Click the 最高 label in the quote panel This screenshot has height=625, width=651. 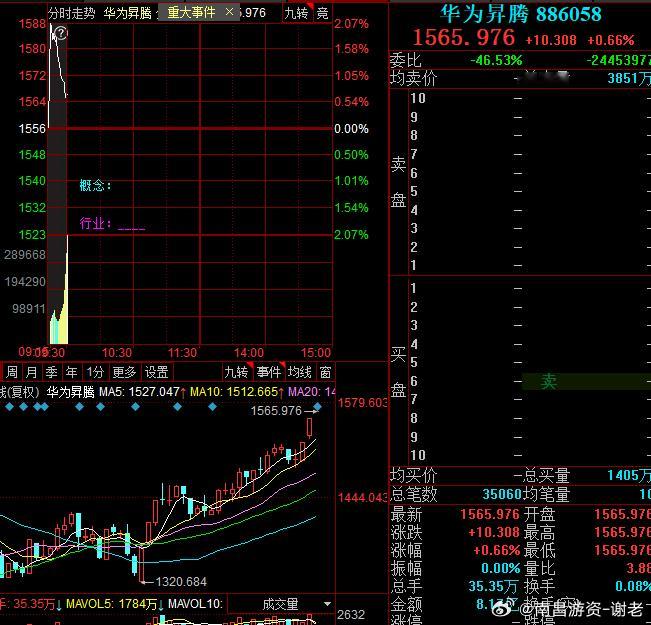click(539, 532)
